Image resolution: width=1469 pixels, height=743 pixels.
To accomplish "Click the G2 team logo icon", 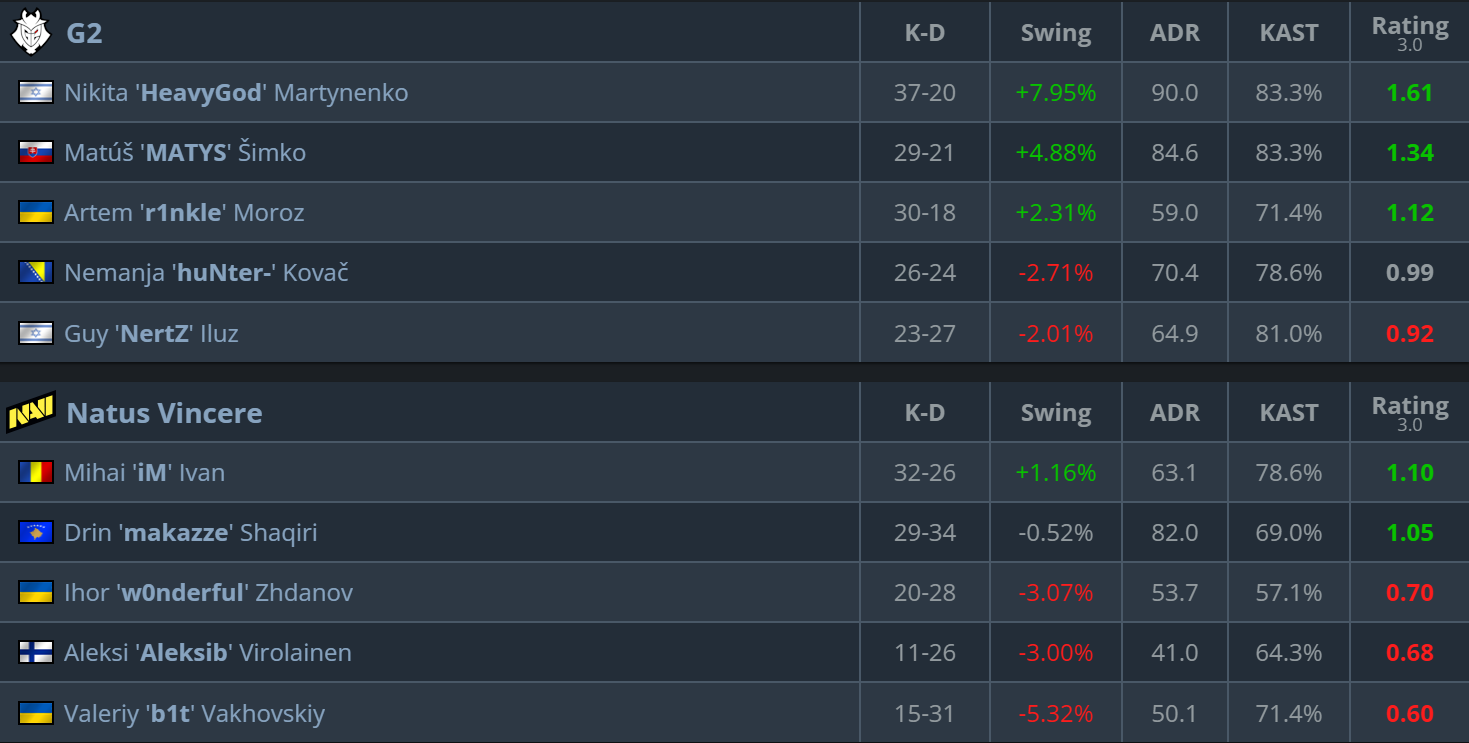I will 30,32.
